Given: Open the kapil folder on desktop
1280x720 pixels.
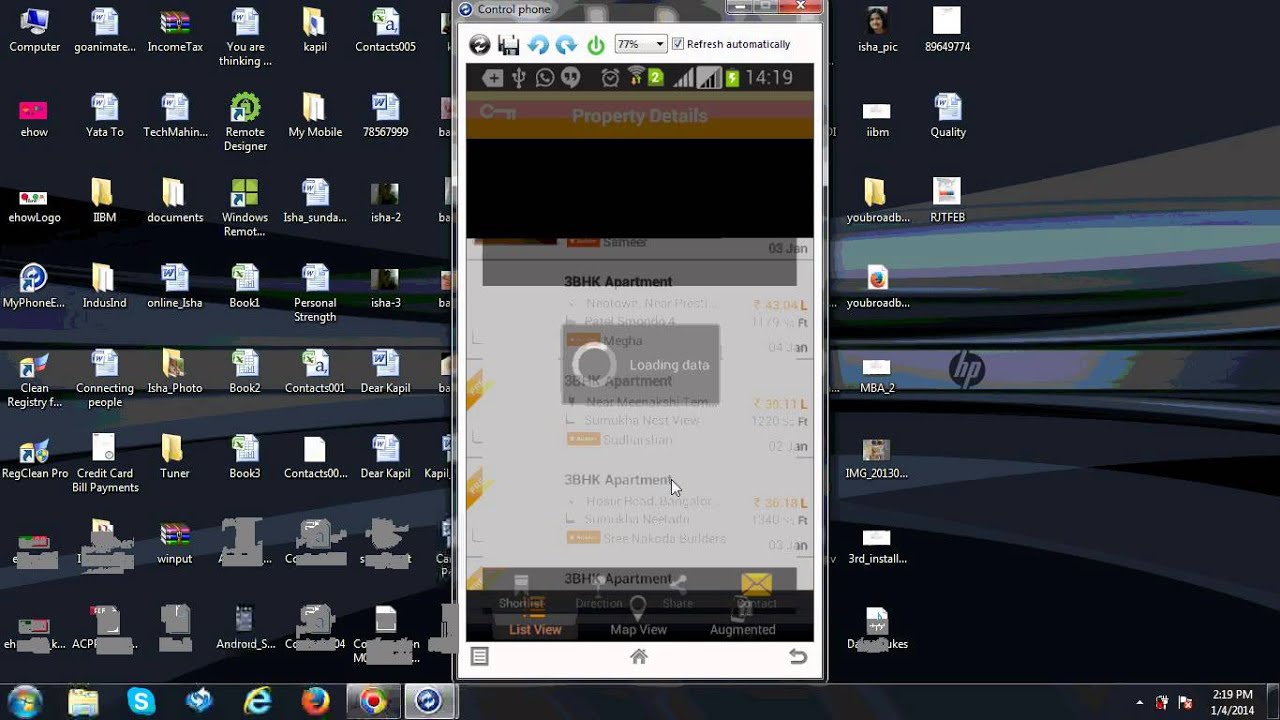Looking at the screenshot, I should click(315, 31).
